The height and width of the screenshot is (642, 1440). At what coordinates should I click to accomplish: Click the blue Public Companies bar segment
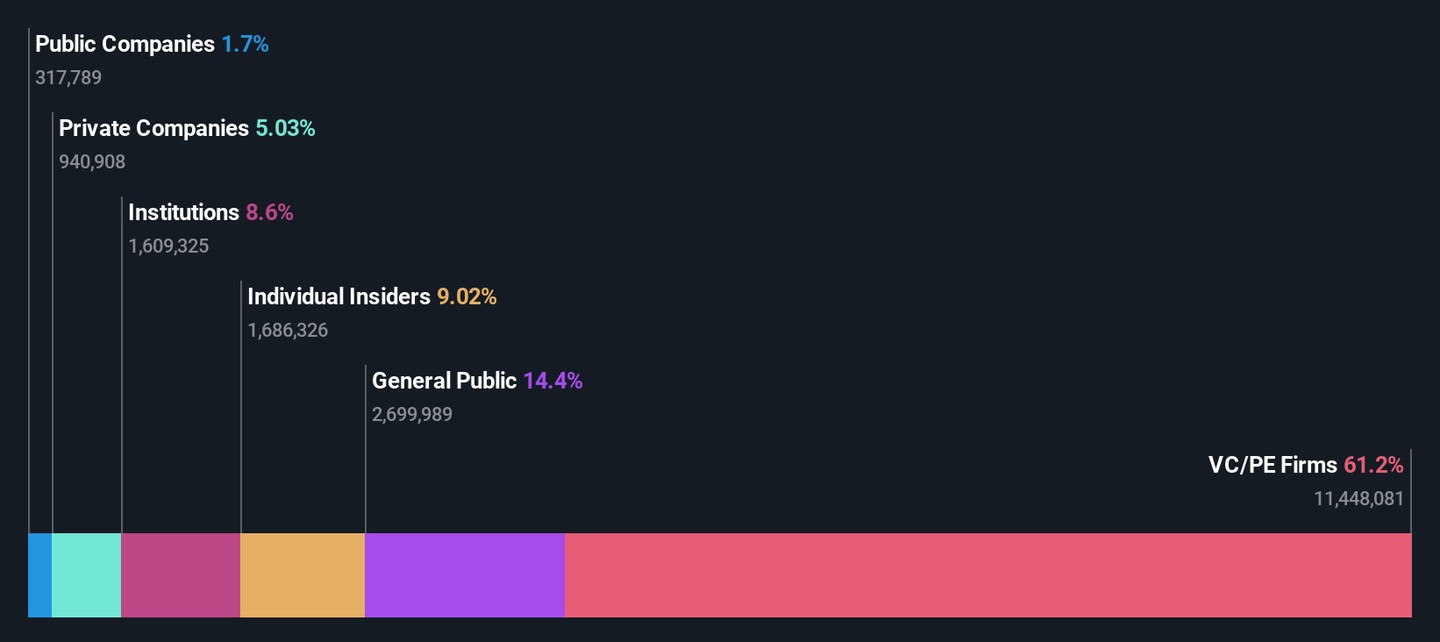[x=40, y=575]
